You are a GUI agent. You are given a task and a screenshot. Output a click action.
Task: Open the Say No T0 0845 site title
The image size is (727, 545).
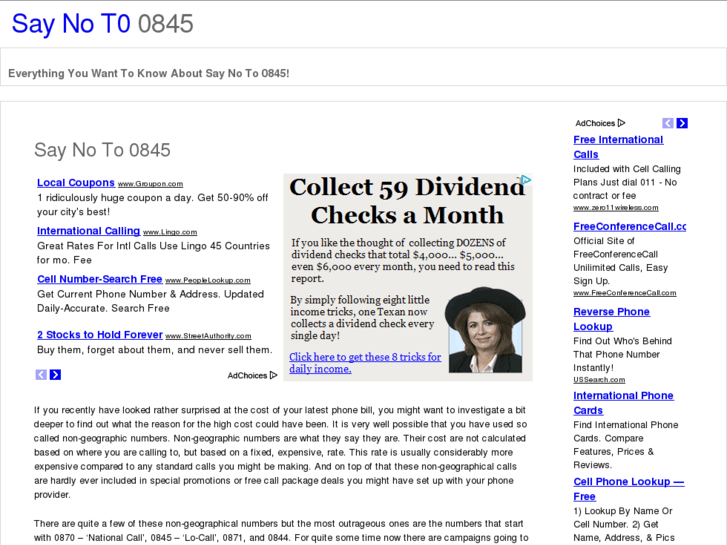[x=102, y=24]
